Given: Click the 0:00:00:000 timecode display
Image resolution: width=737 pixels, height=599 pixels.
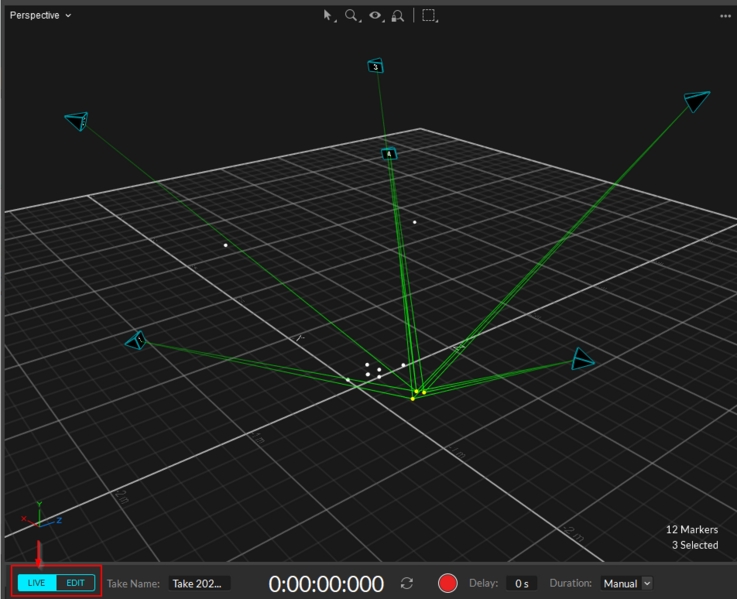Looking at the screenshot, I should 326,584.
